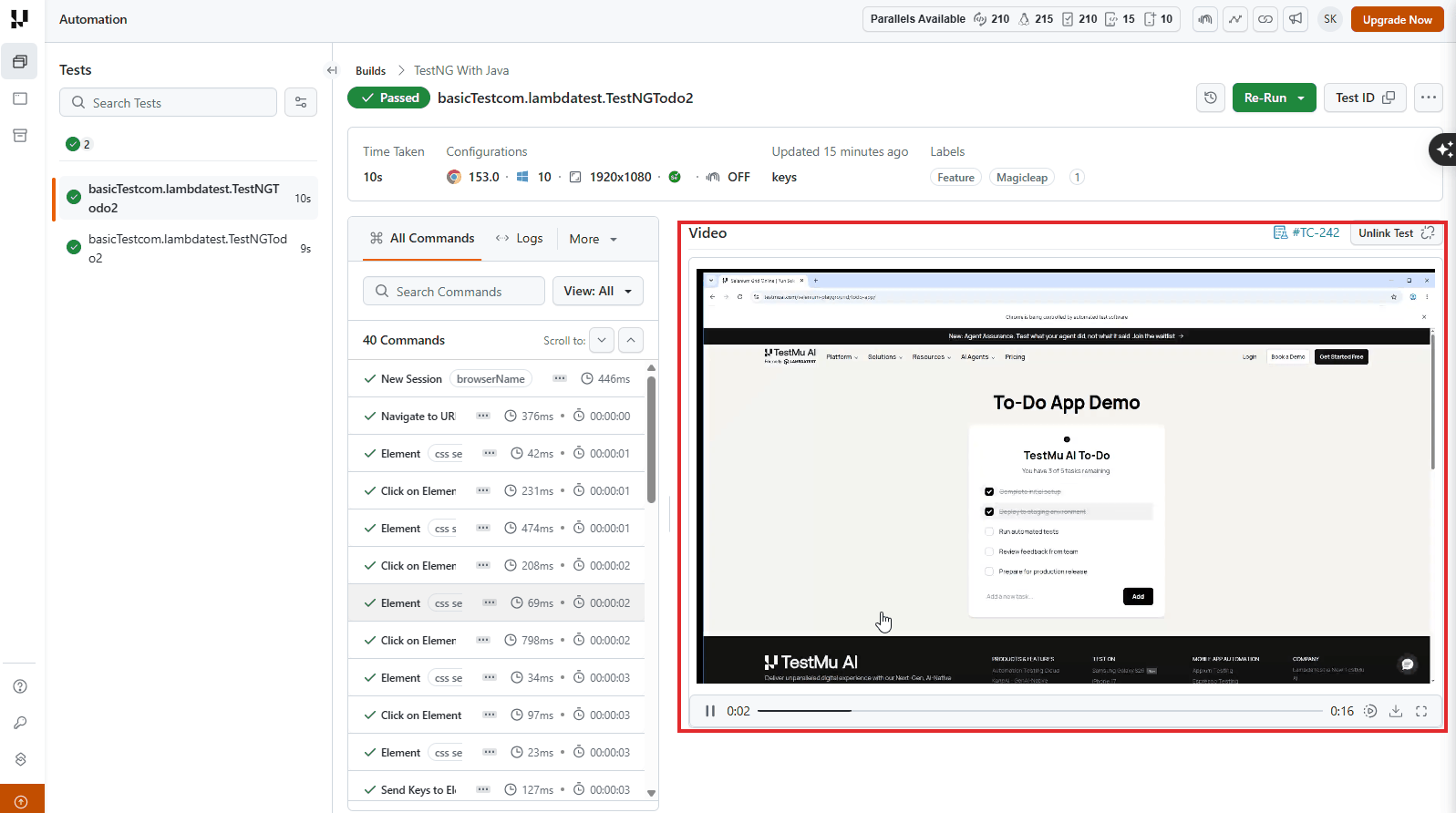The width and height of the screenshot is (1456, 813).
Task: Click the Feature label chip
Action: 955,177
